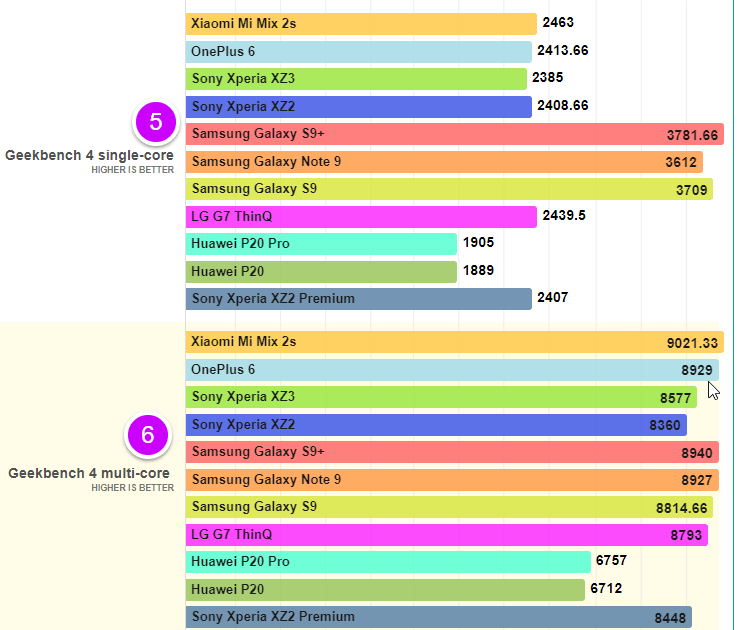Click the Sony Xperia XZ3 single-core bar
The width and height of the screenshot is (737, 630).
coord(356,79)
